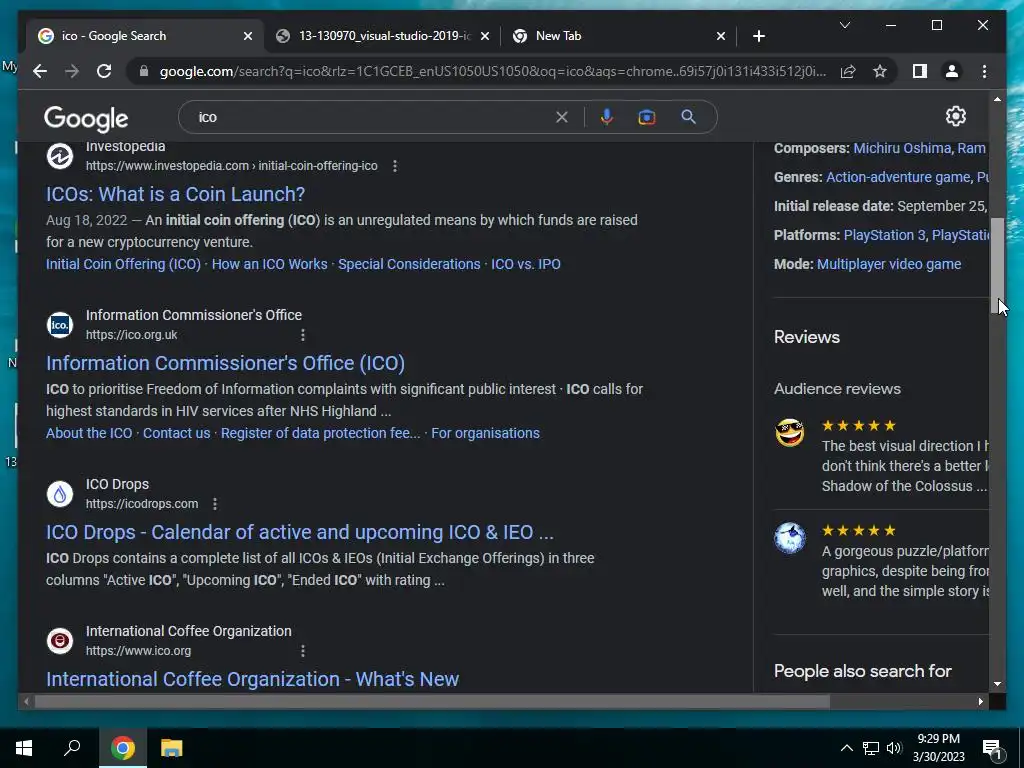Click the scrollbar down arrow
Viewport: 1024px width, 768px height.
click(997, 684)
